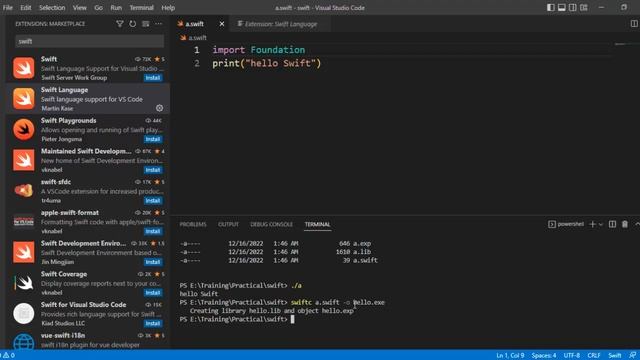Open the Terminal menu

coord(141,7)
